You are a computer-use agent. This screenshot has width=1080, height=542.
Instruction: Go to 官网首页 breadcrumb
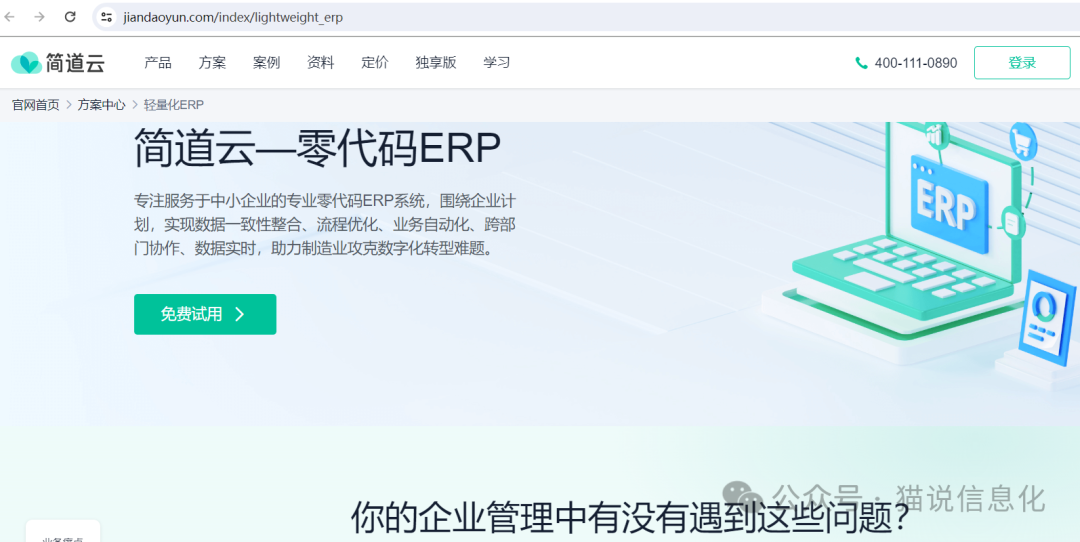click(36, 105)
